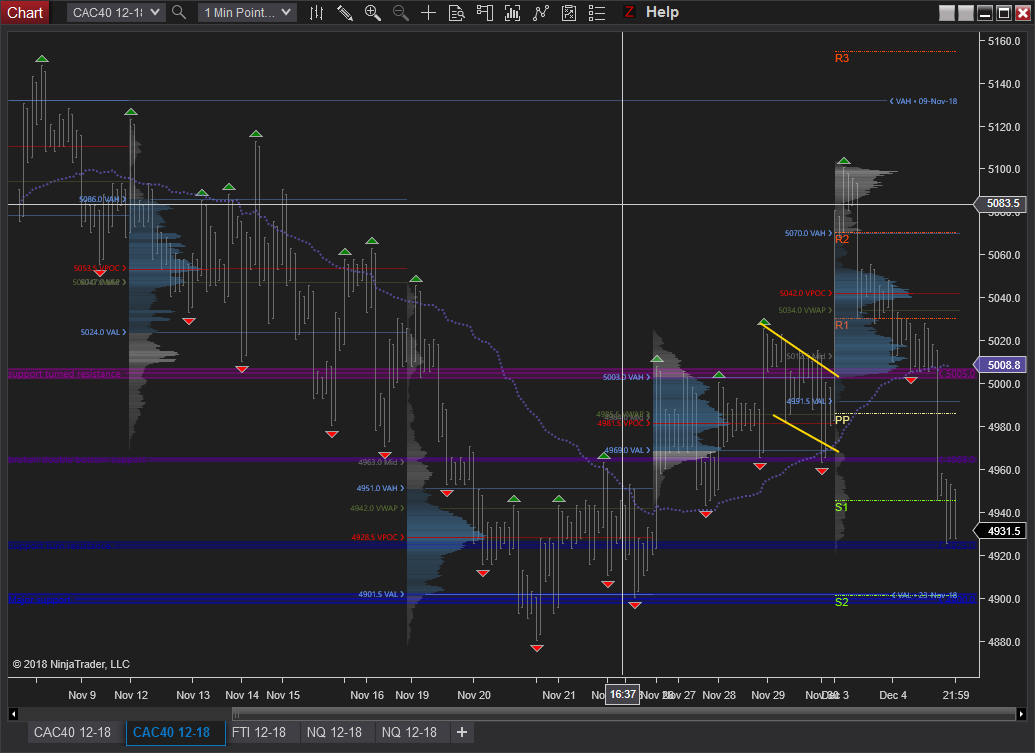Select the upper yellow trend line
1035x753 pixels.
(800, 350)
